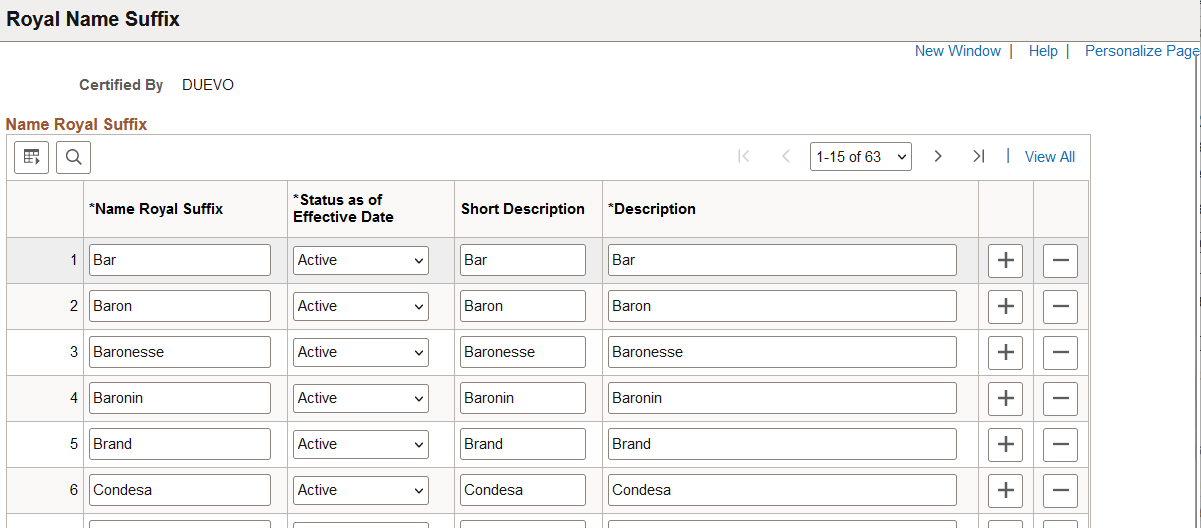The height and width of the screenshot is (528, 1201).
Task: Click Name Royal Suffix field containing Bar
Action: (x=180, y=260)
